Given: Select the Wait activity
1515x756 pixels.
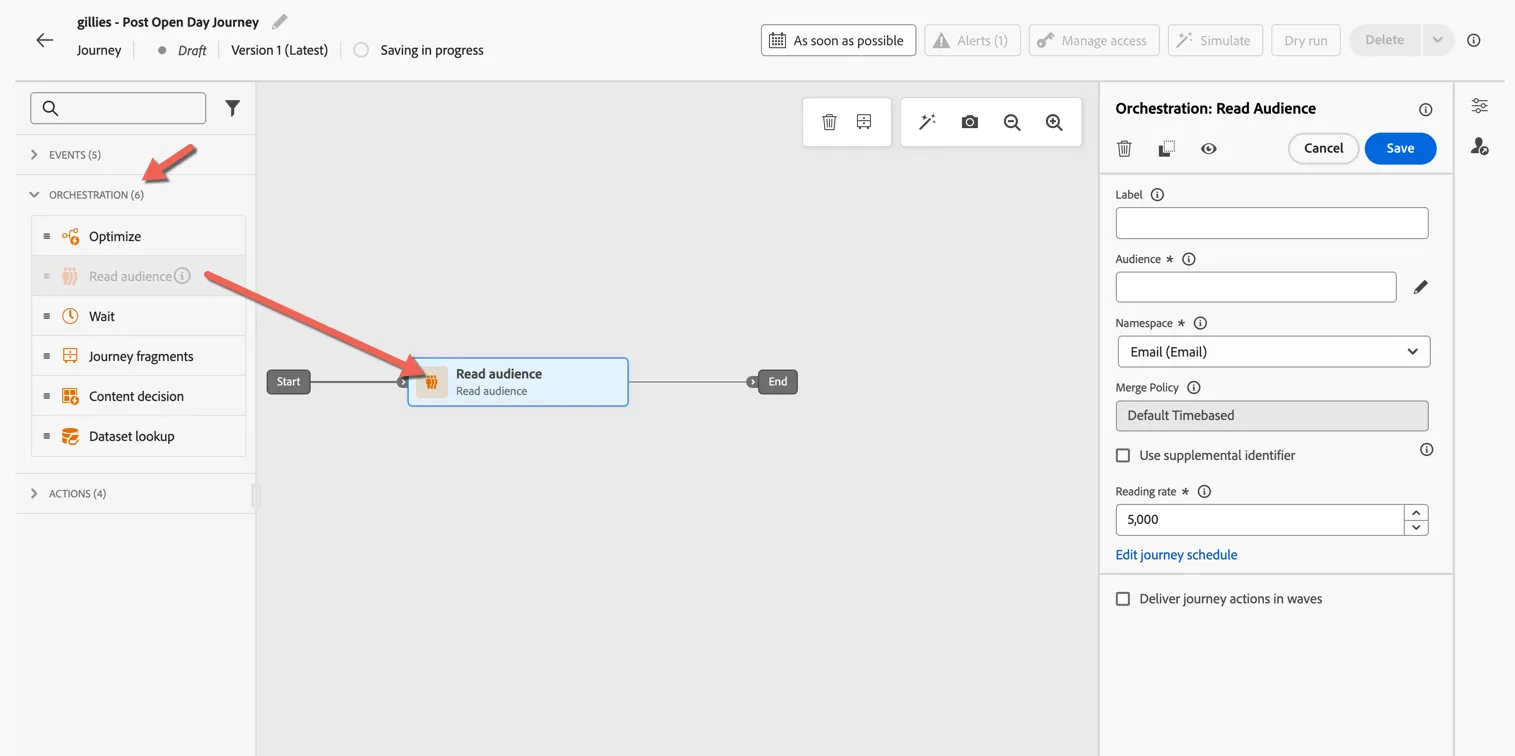Looking at the screenshot, I should coord(138,316).
